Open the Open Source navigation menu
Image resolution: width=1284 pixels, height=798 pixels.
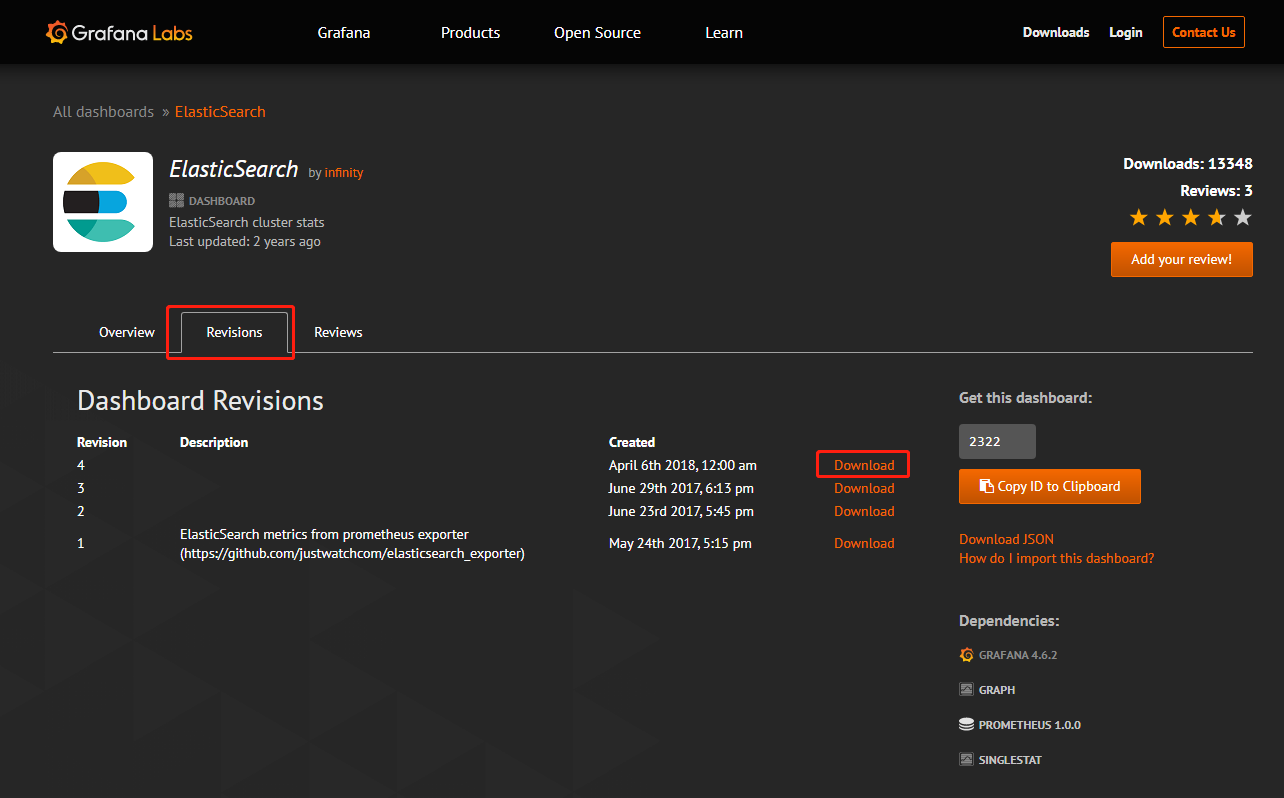[x=597, y=33]
